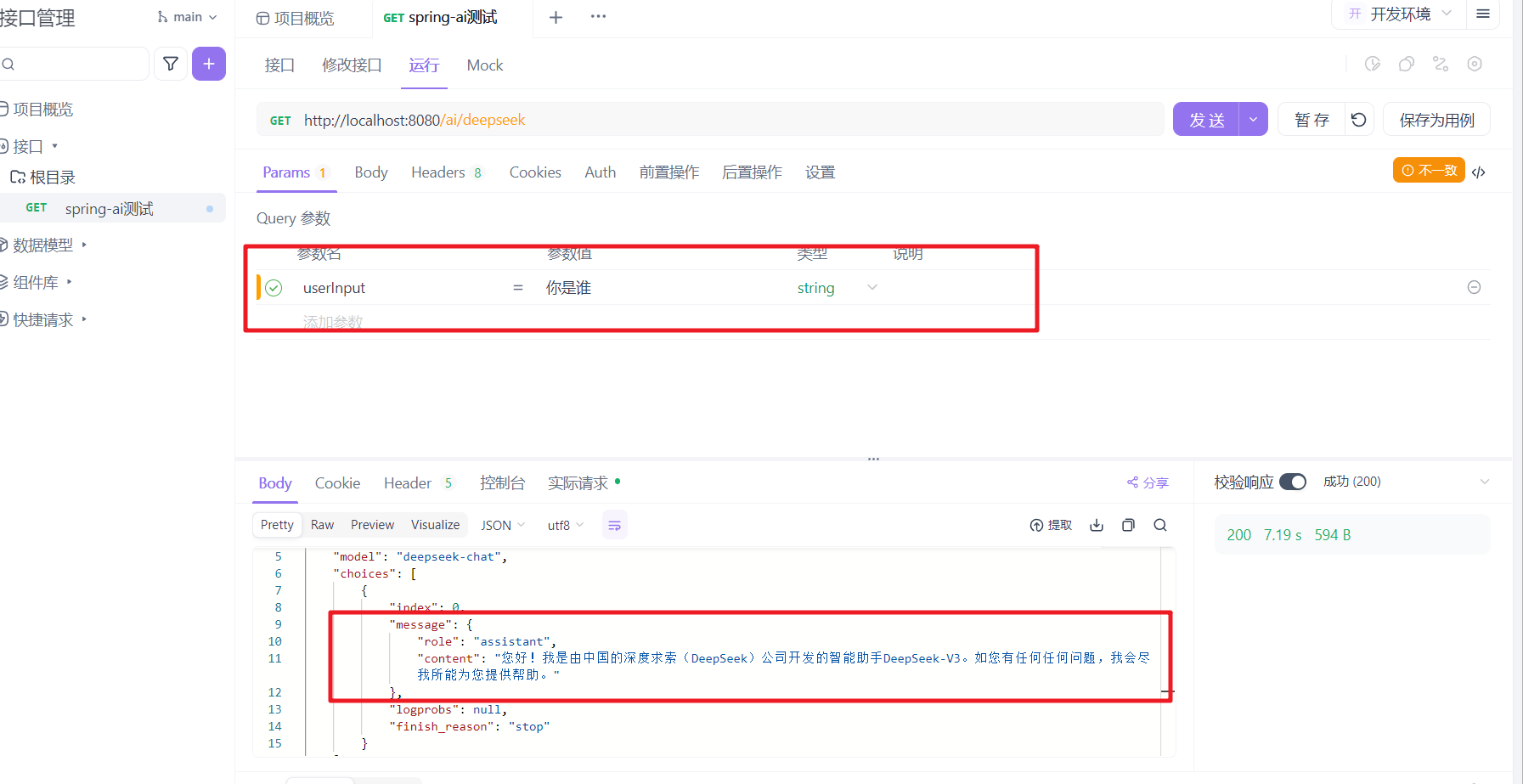Click the 暂存 button
The width and height of the screenshot is (1523, 784).
click(x=1311, y=120)
